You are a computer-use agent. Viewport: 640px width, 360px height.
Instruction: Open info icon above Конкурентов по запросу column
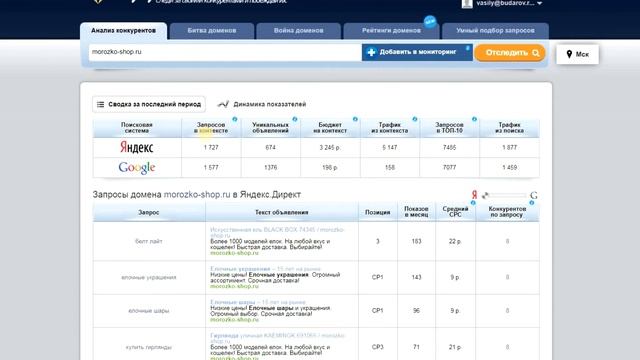click(x=532, y=202)
